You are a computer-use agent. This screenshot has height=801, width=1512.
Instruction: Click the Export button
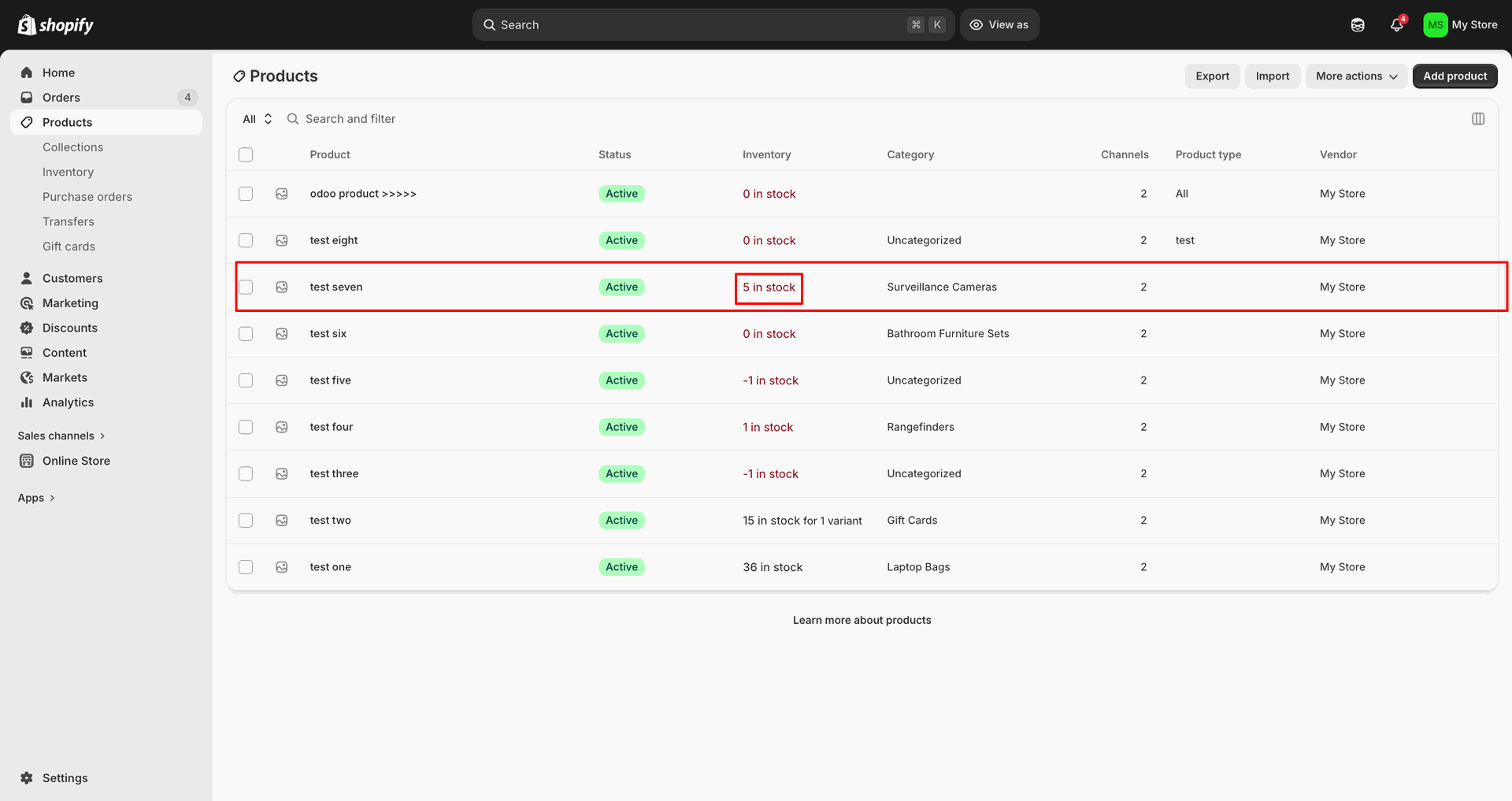point(1212,76)
